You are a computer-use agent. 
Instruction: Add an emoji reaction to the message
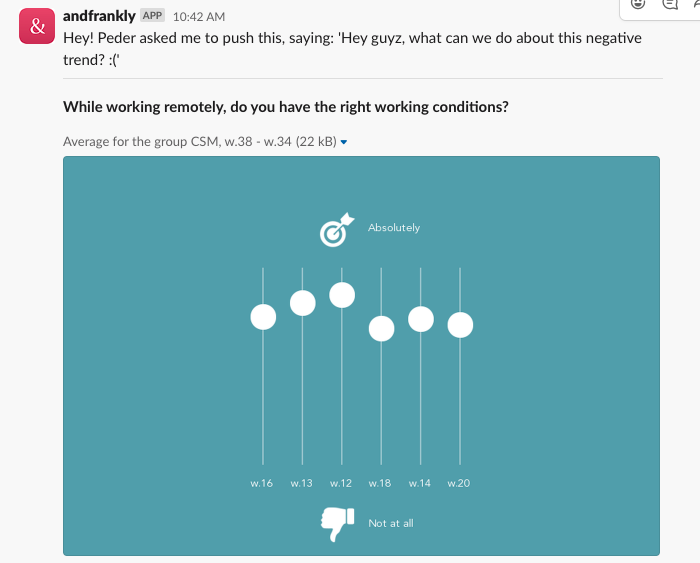(638, 4)
